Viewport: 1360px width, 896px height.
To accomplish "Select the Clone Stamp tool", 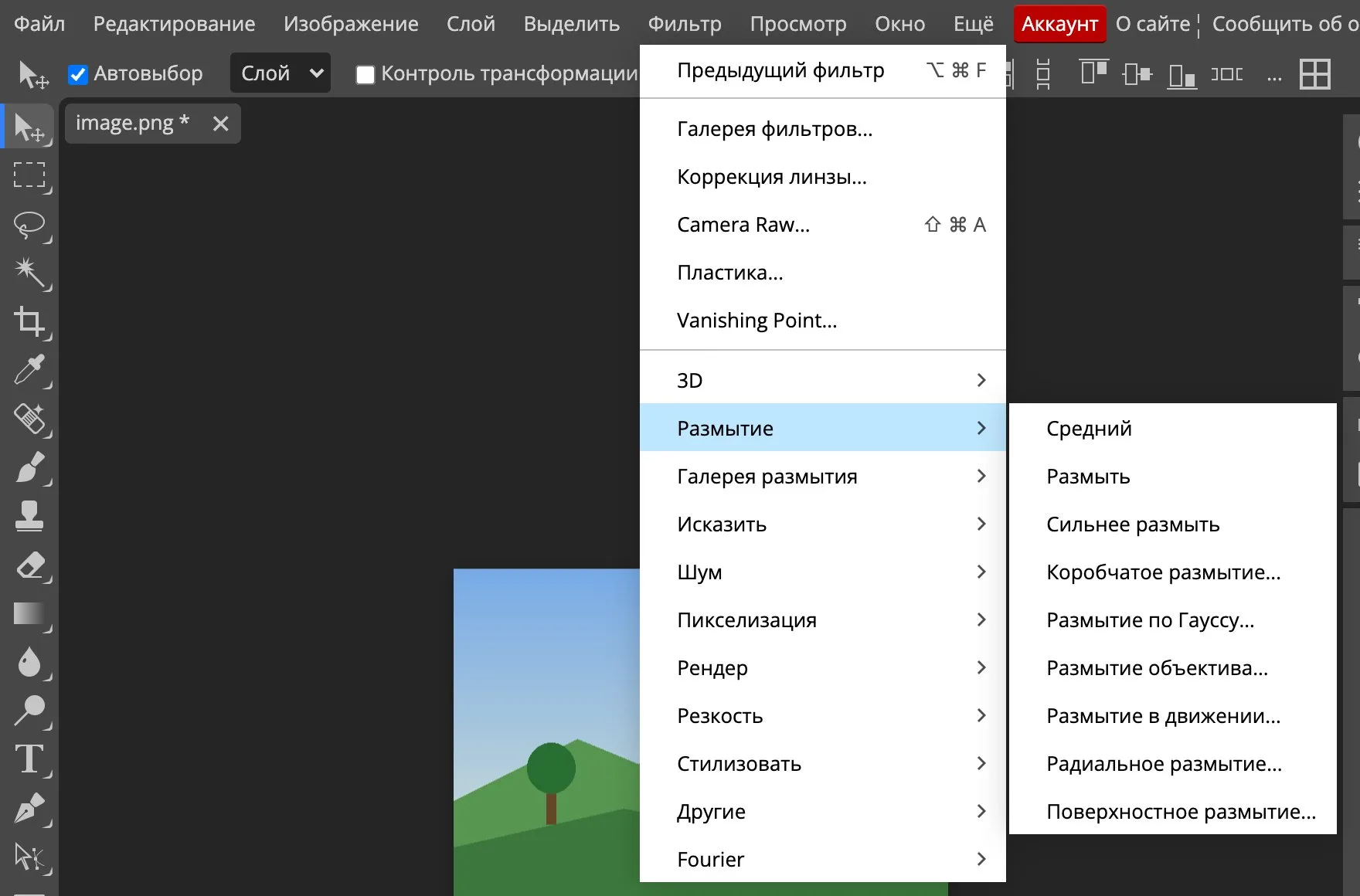I will click(29, 516).
